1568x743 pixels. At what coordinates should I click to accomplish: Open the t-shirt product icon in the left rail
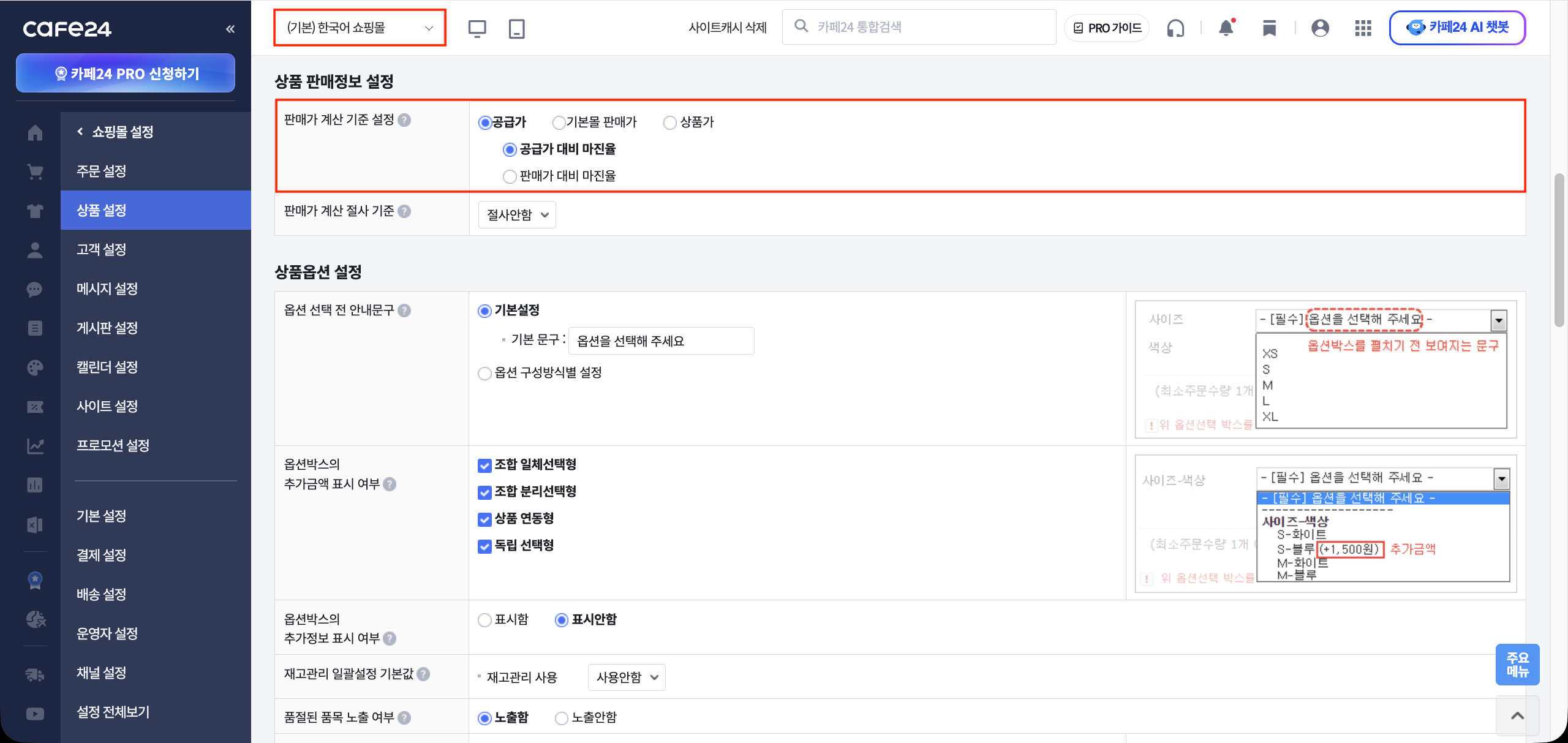[x=35, y=211]
